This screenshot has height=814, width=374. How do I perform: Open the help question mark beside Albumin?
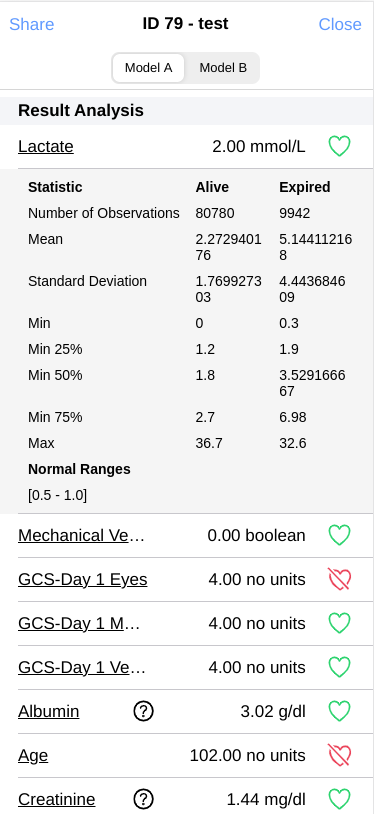[143, 711]
